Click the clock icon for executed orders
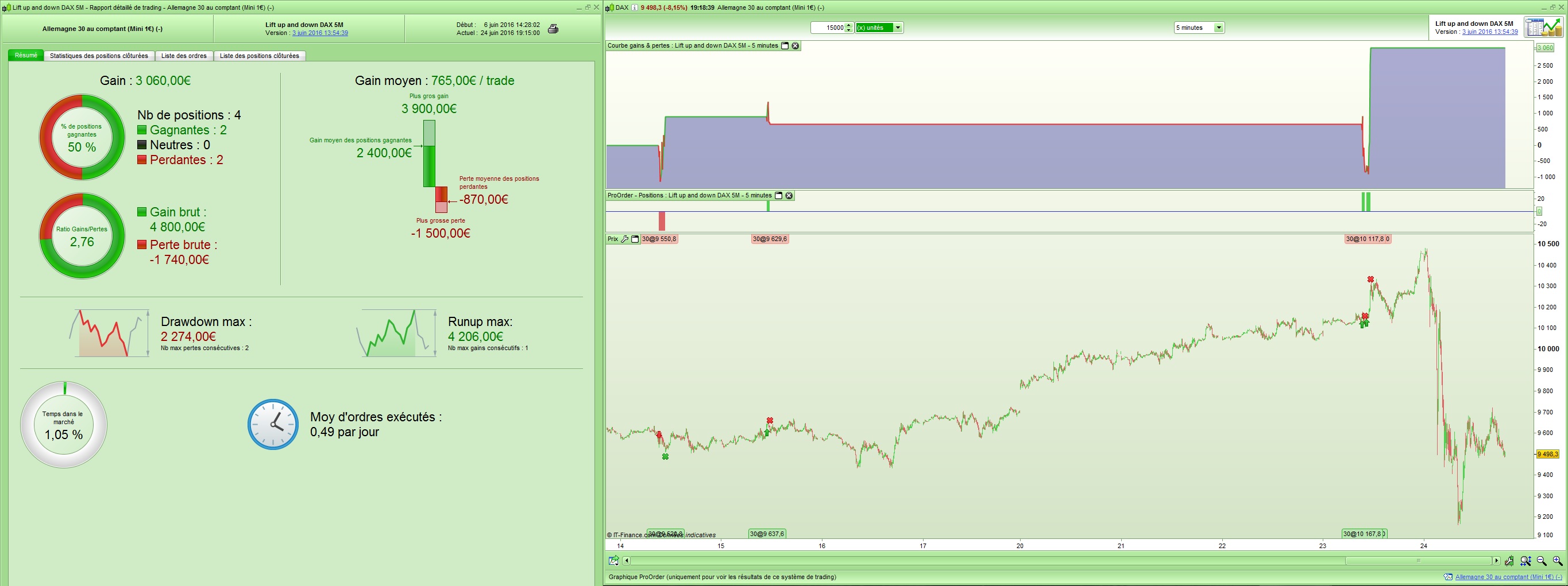The image size is (1568, 586). click(273, 424)
